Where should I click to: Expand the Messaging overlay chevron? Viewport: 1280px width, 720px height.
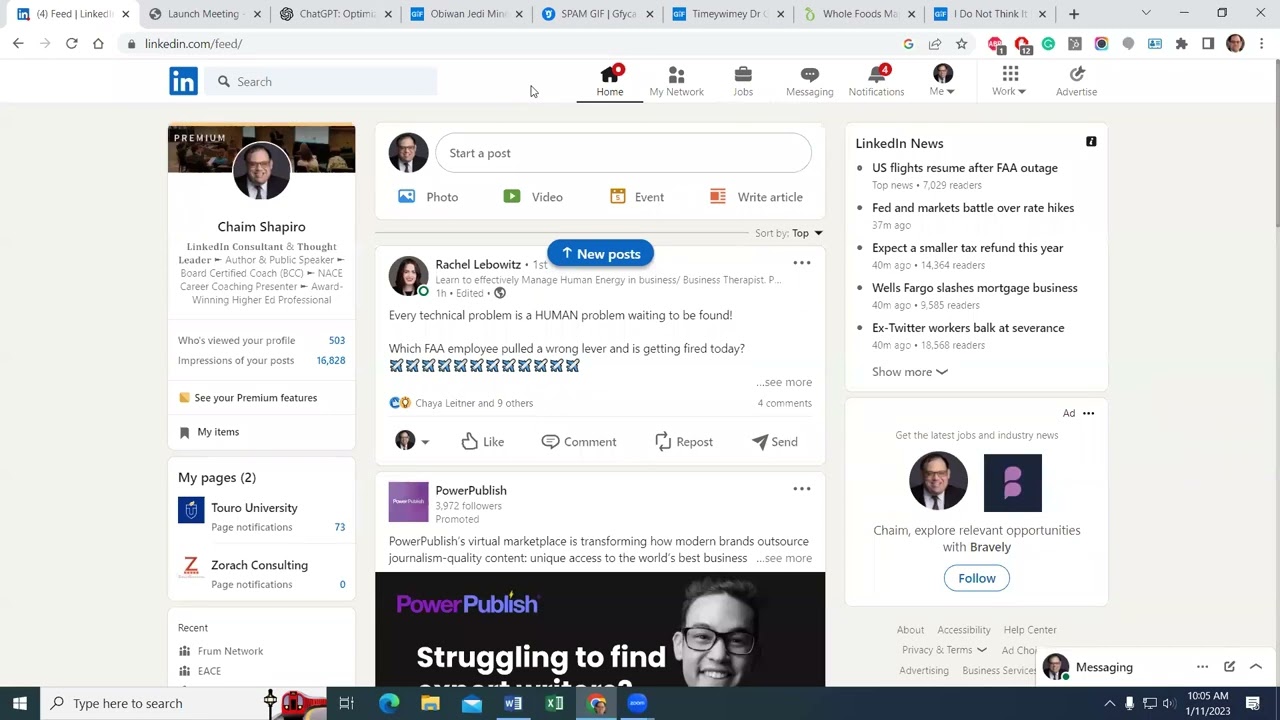click(x=1256, y=667)
